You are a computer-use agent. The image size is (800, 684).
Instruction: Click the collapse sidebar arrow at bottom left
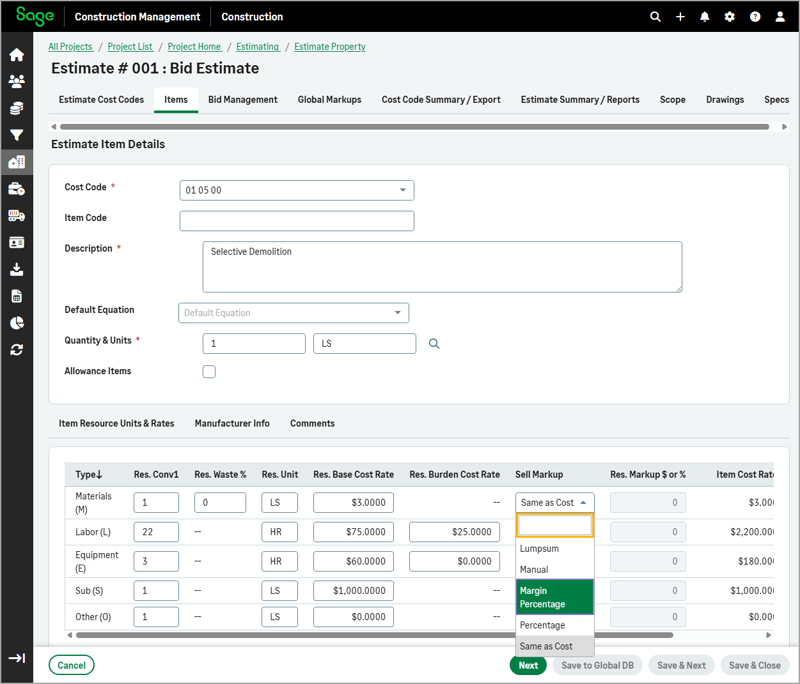point(16,658)
